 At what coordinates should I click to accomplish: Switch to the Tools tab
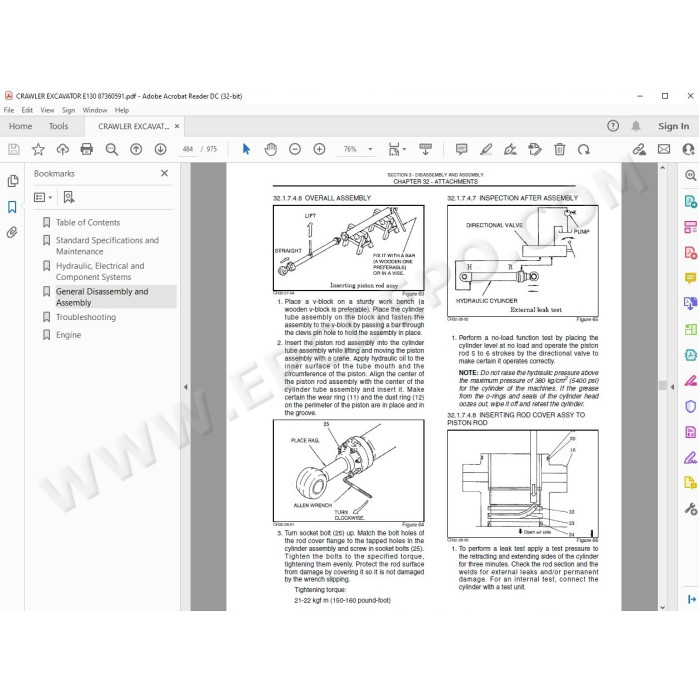point(58,126)
